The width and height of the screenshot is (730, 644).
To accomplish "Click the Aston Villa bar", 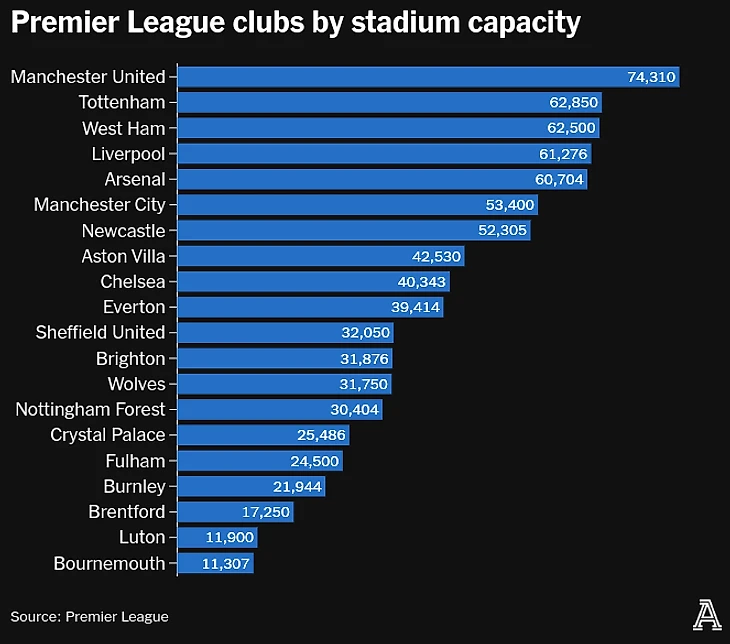I will (321, 256).
